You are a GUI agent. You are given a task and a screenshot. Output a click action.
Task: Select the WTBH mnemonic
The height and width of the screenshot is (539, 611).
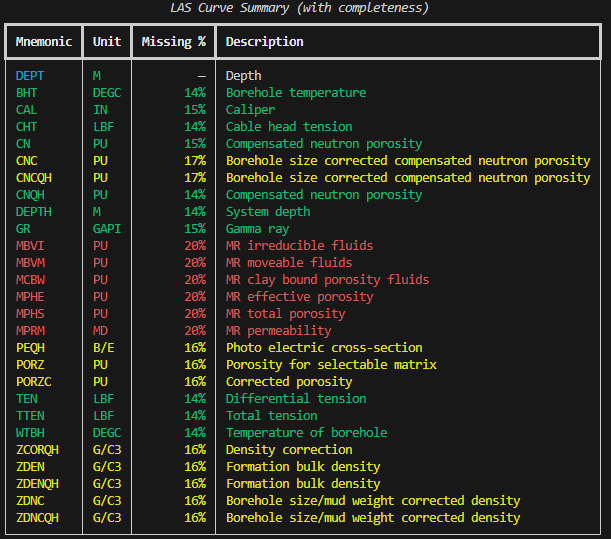tap(30, 433)
